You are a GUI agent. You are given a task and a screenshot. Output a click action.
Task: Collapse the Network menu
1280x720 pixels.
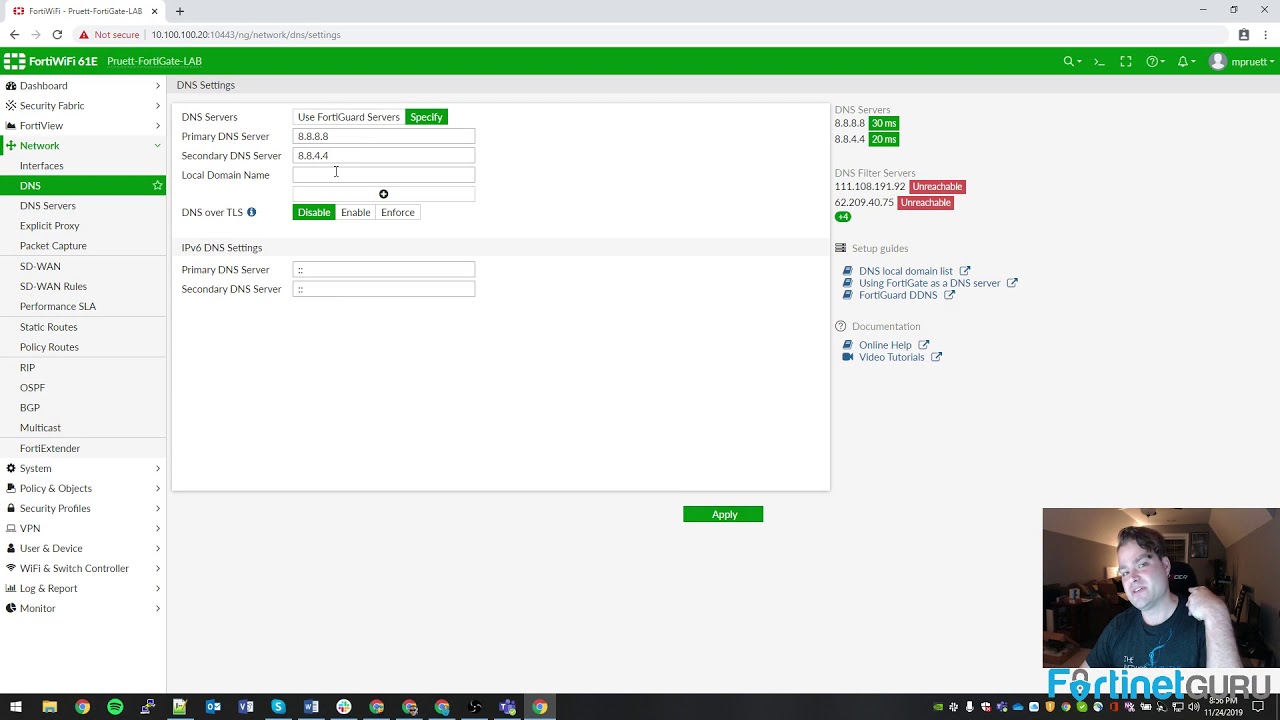(83, 146)
